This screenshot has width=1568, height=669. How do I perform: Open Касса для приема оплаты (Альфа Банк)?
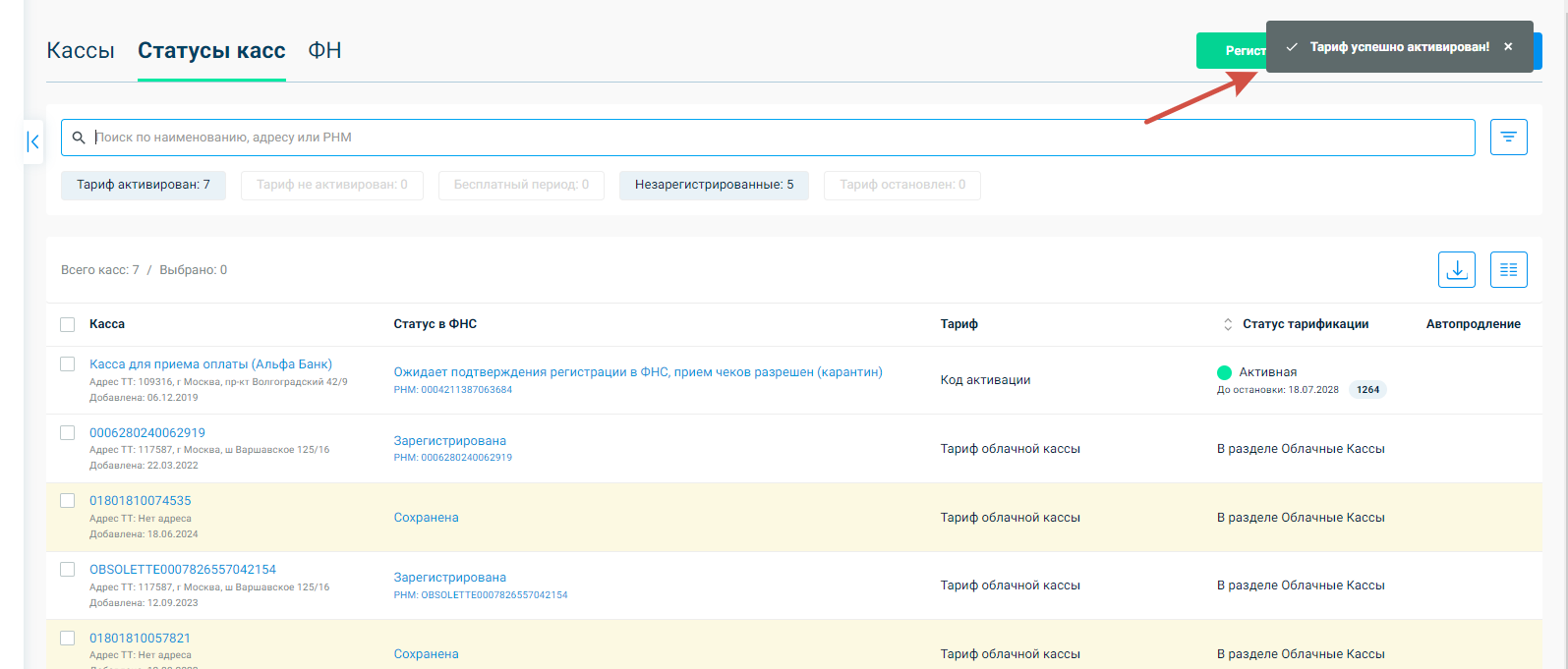[x=210, y=364]
